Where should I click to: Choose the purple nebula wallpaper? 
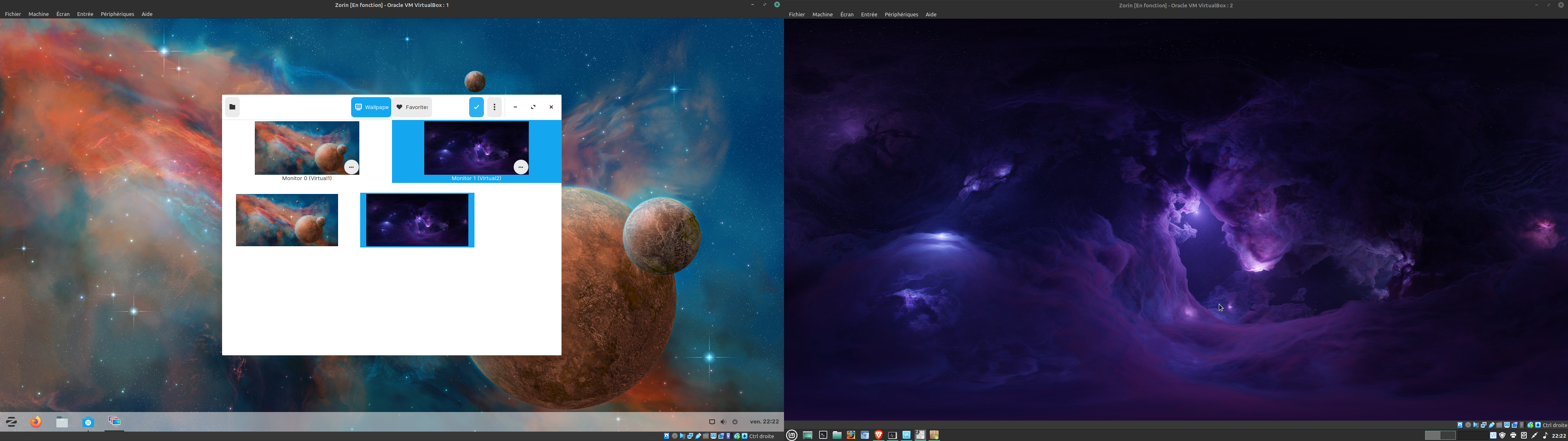click(417, 220)
